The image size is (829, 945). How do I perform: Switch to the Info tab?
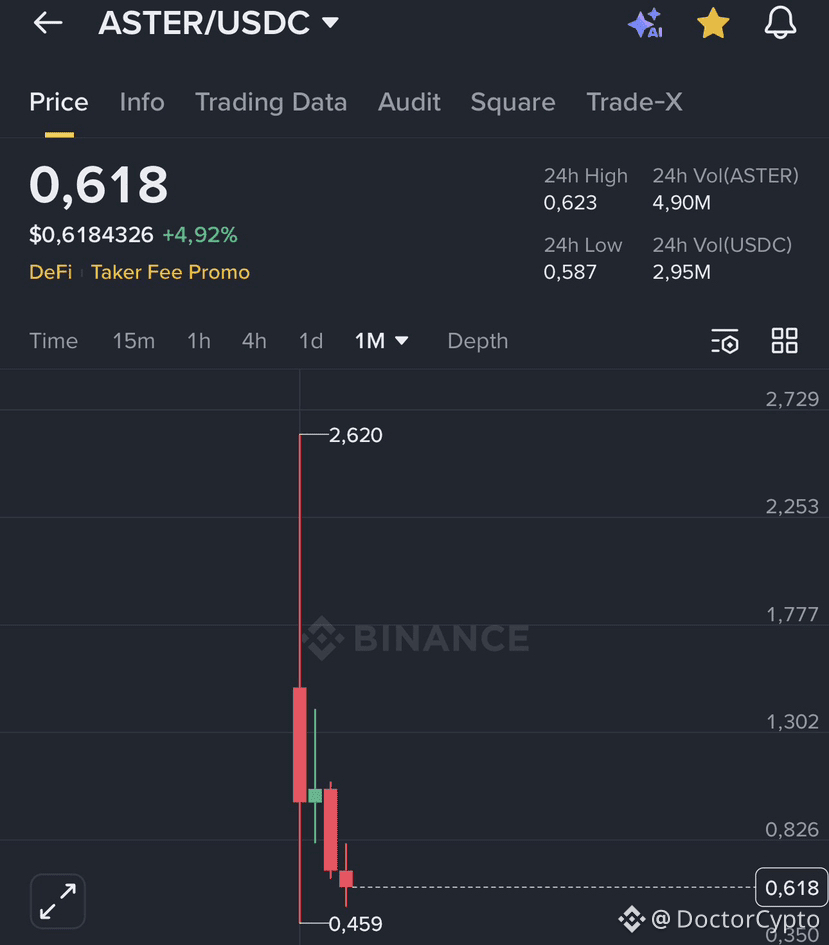(142, 102)
